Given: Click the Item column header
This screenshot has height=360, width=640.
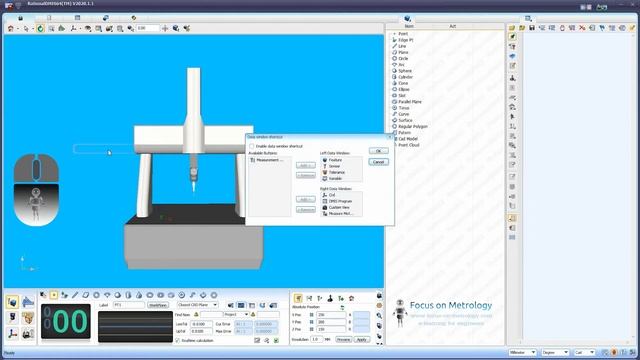Looking at the screenshot, I should pyautogui.click(x=409, y=26).
